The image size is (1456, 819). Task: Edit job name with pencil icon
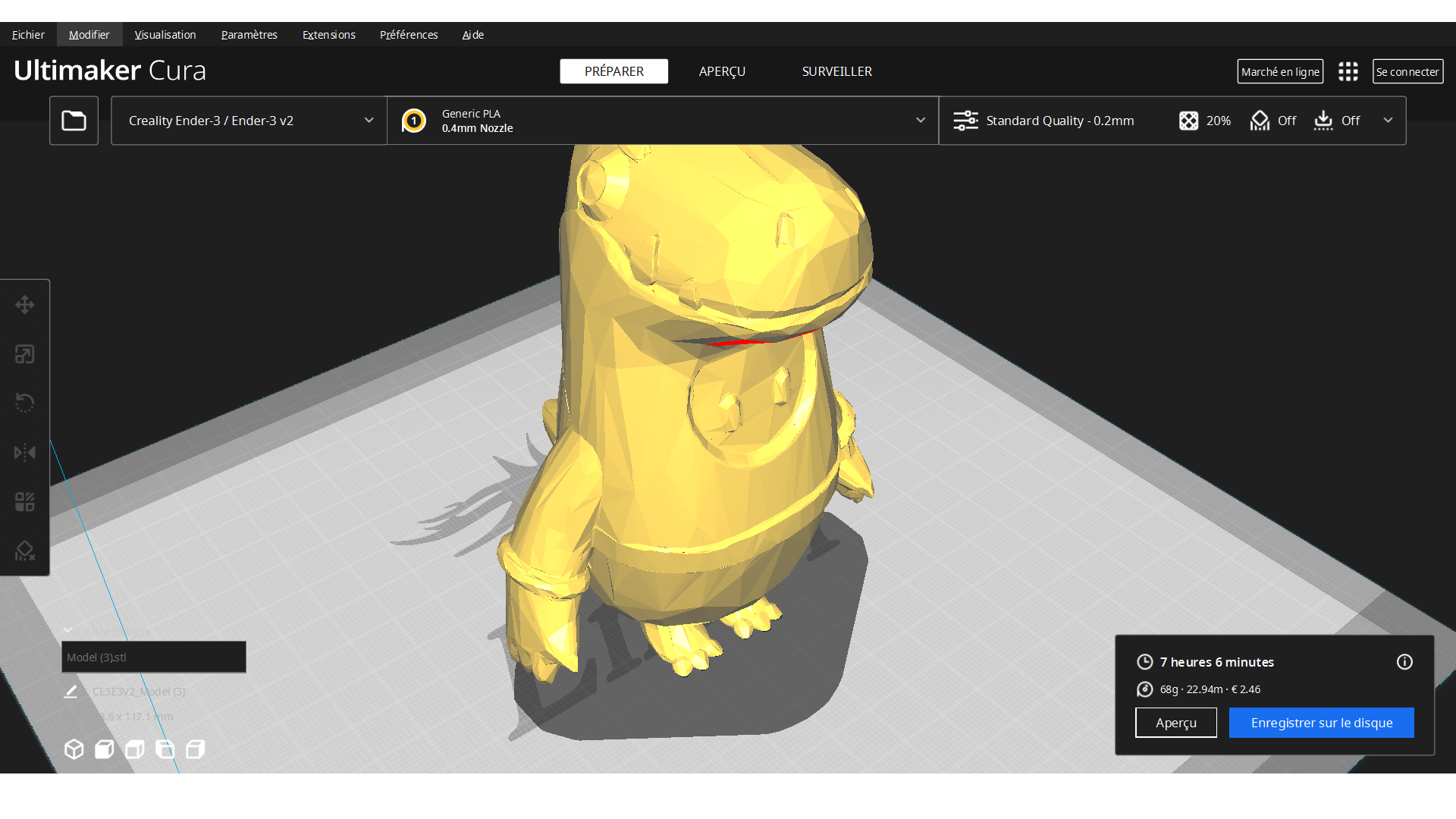[x=71, y=692]
